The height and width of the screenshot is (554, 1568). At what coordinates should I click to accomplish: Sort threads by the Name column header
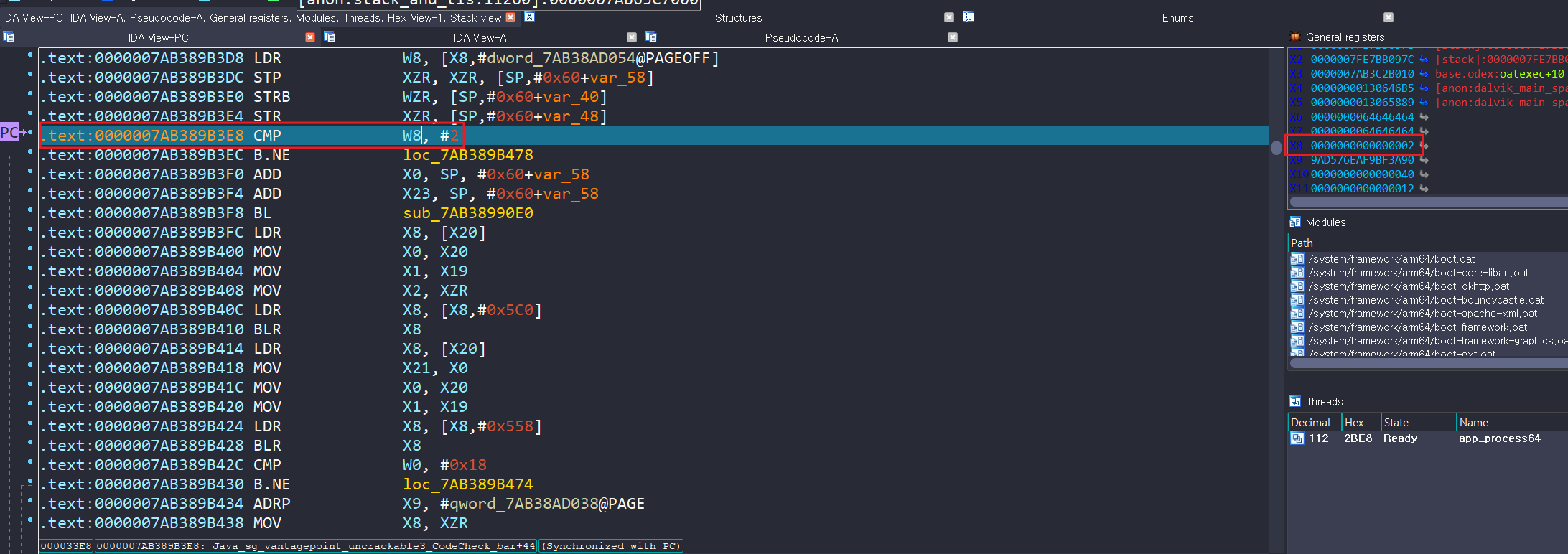[x=1473, y=423]
